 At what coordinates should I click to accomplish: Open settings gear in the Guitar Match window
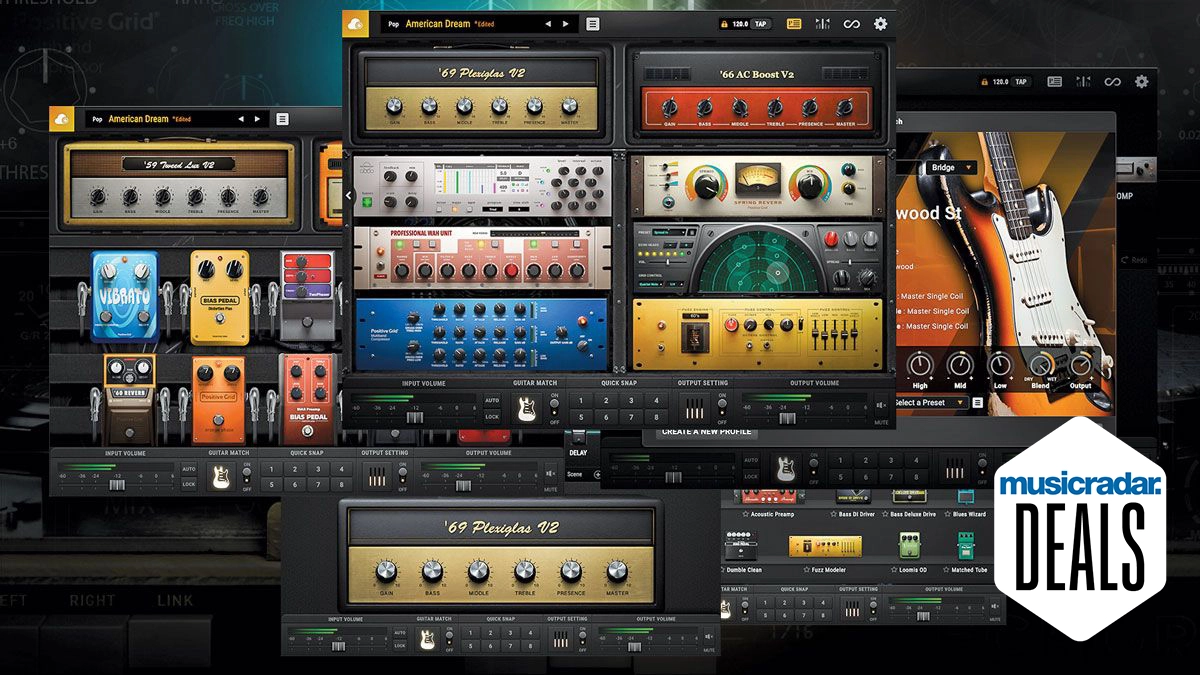[1141, 82]
